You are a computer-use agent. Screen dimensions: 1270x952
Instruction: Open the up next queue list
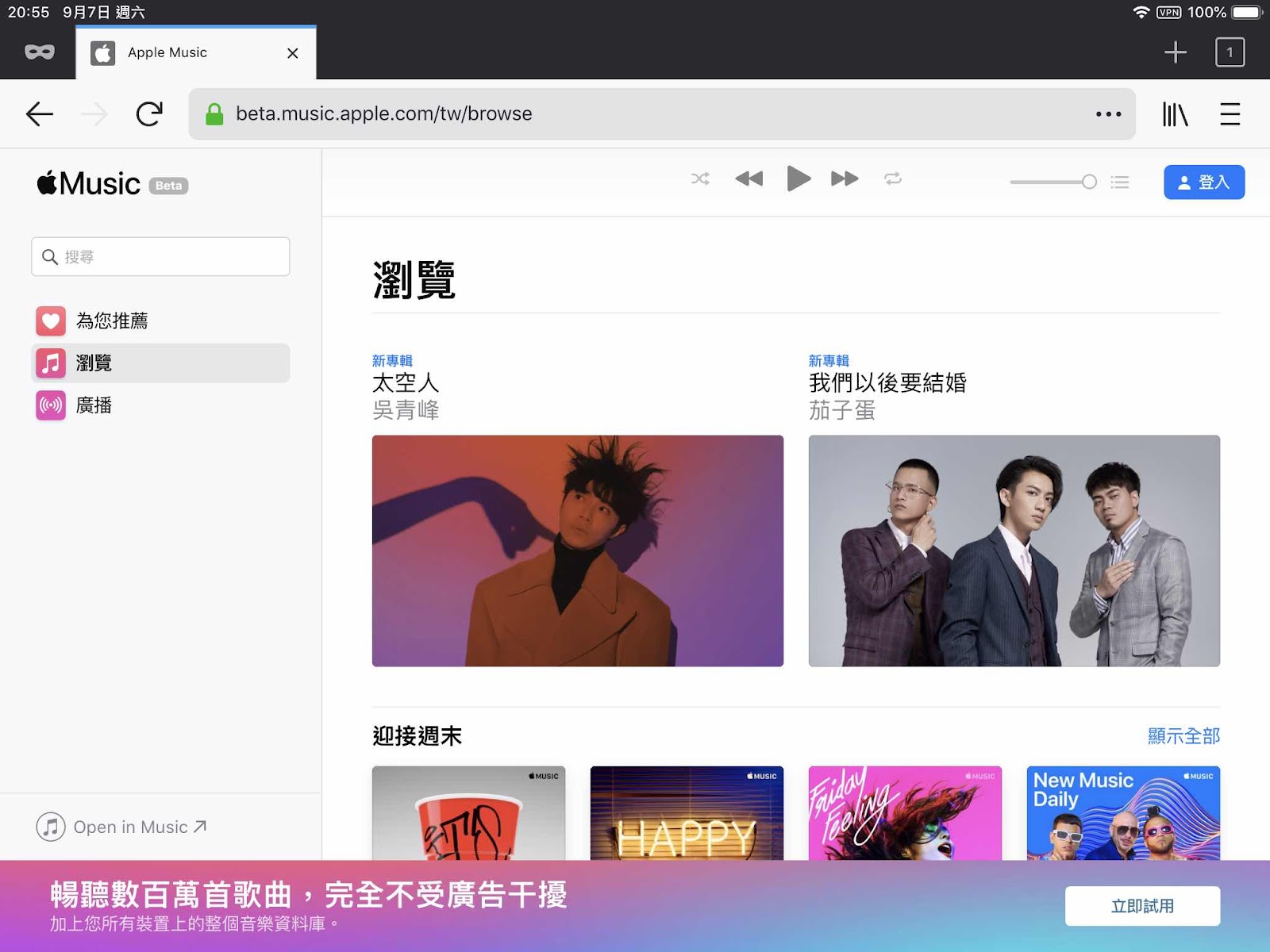1120,182
